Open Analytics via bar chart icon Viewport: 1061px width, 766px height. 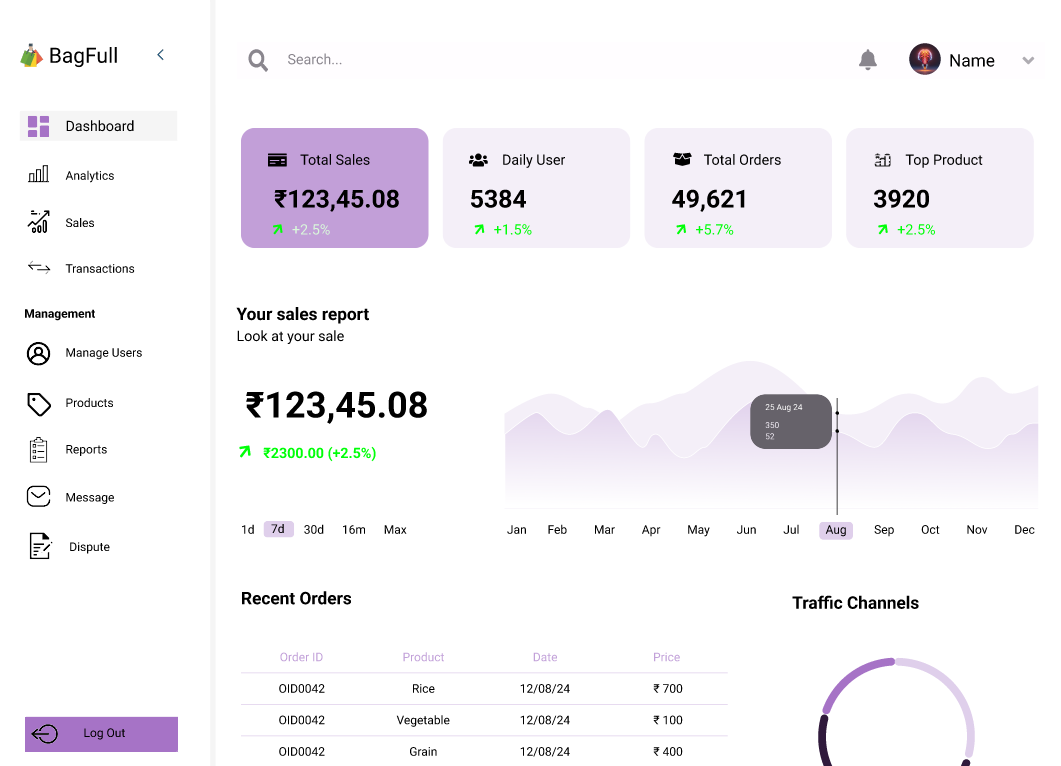click(39, 175)
